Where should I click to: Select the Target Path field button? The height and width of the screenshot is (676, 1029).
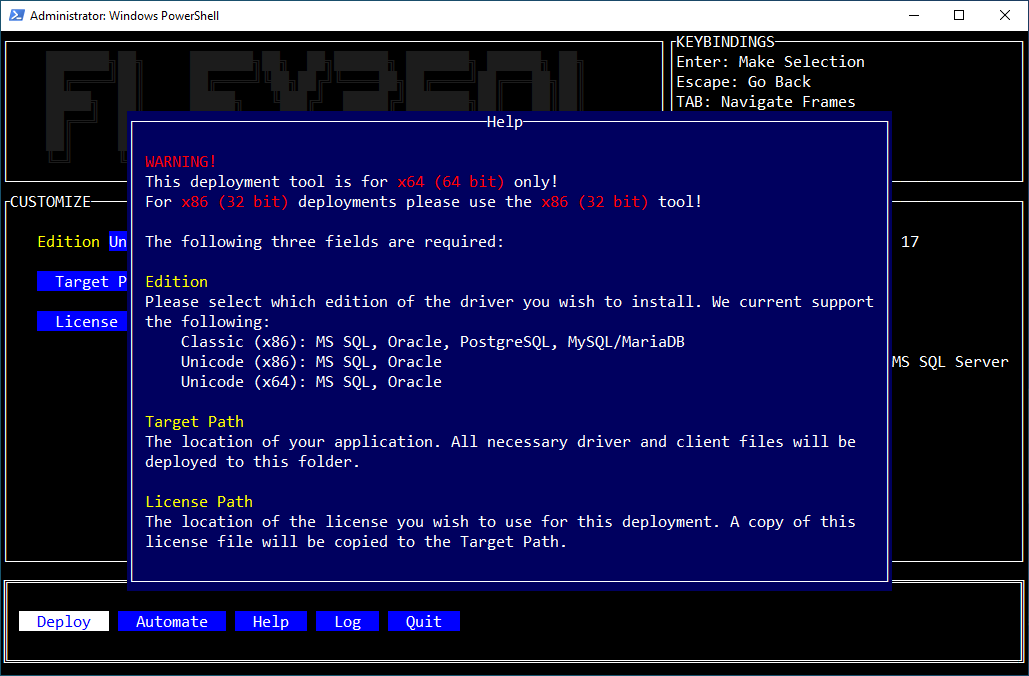click(x=83, y=282)
